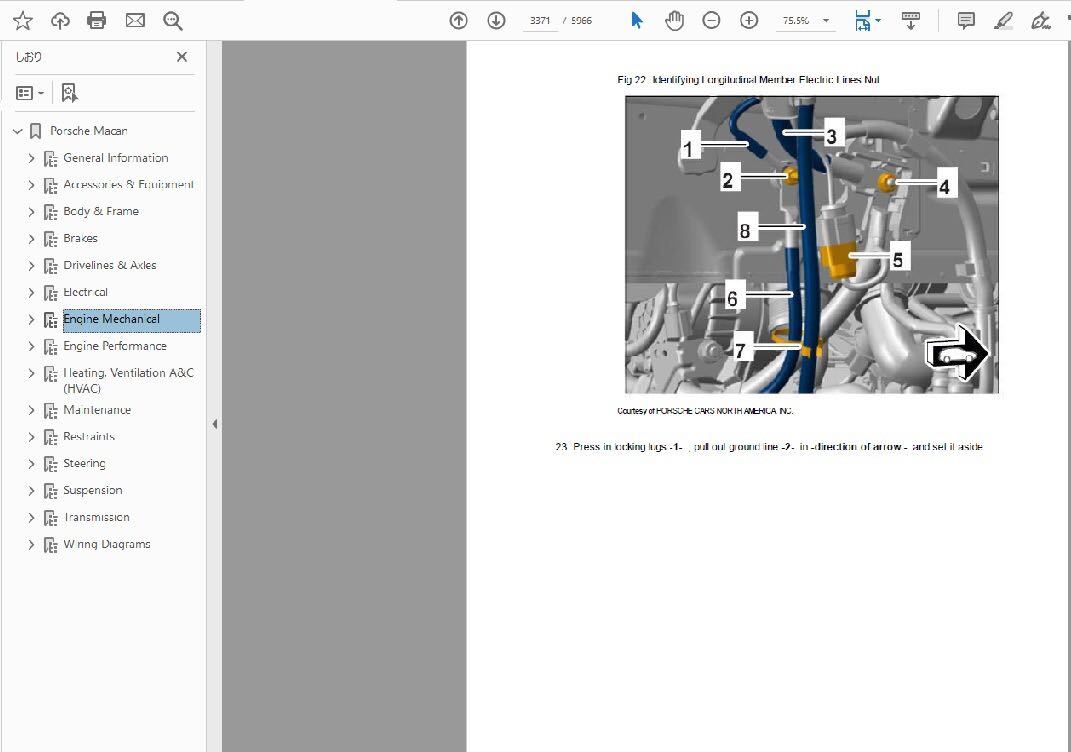Expand the Engine Performance bookmark chevron

pos(31,346)
